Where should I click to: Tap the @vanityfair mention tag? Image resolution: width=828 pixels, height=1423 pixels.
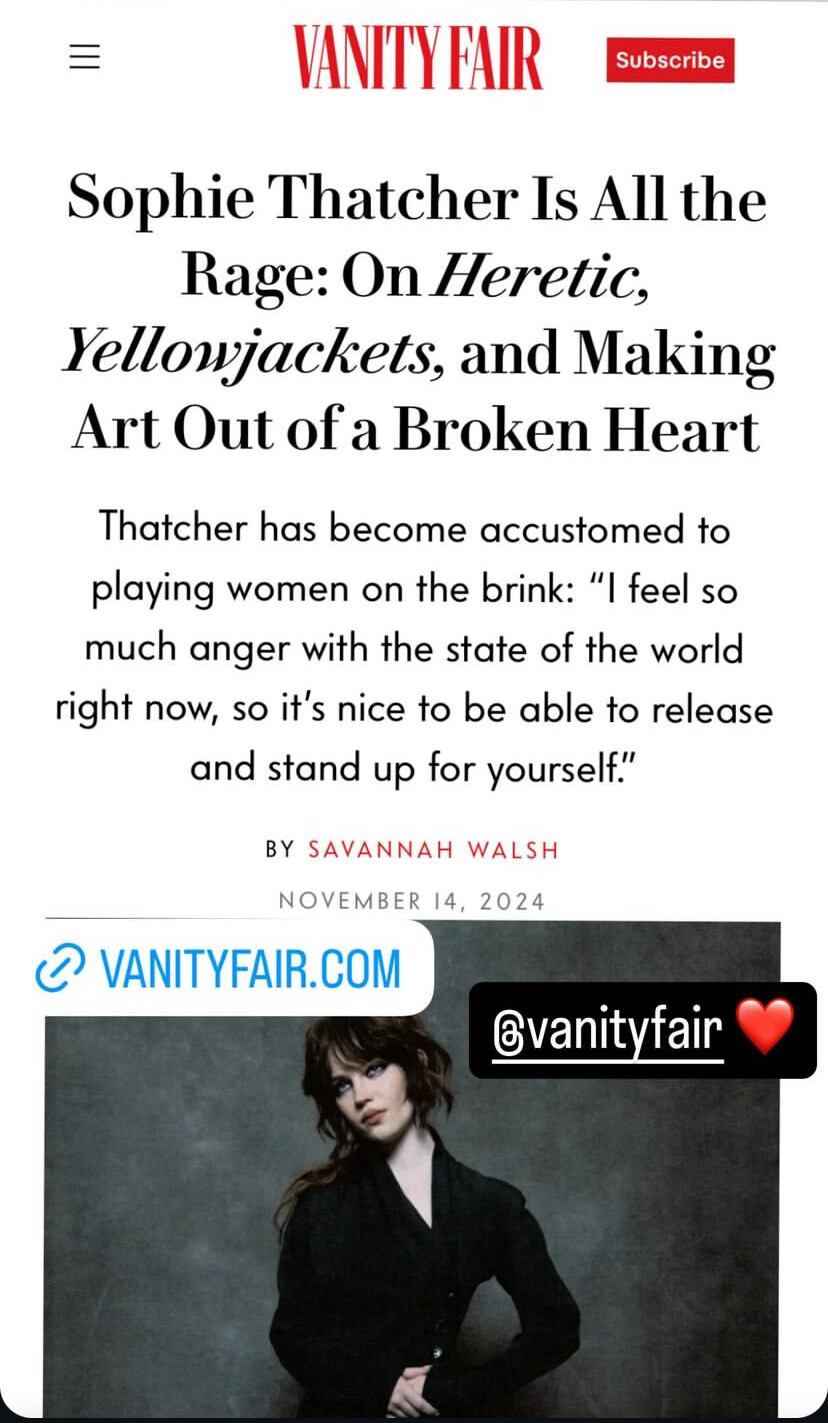point(608,1029)
